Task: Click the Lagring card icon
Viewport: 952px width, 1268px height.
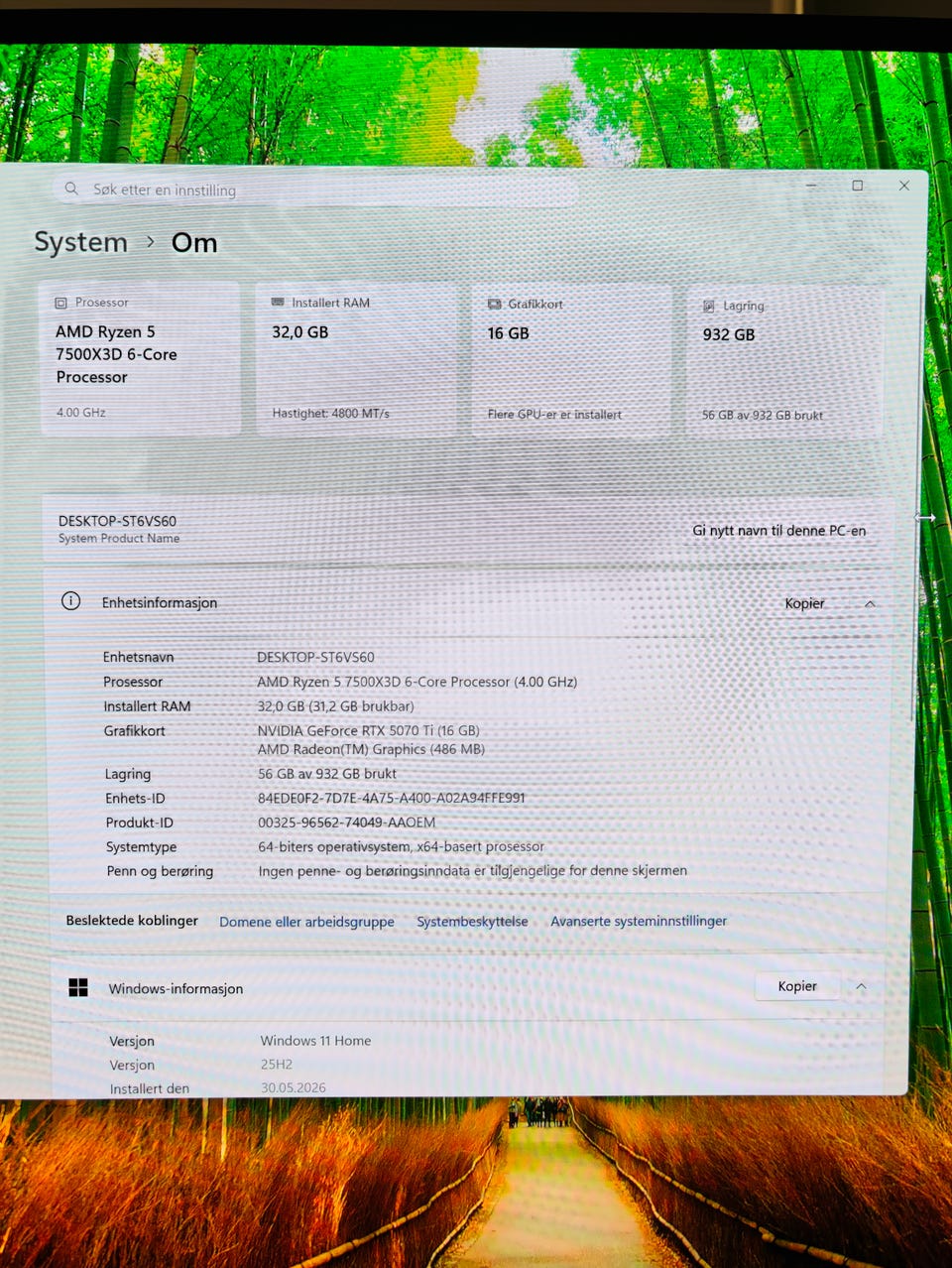Action: tap(708, 306)
